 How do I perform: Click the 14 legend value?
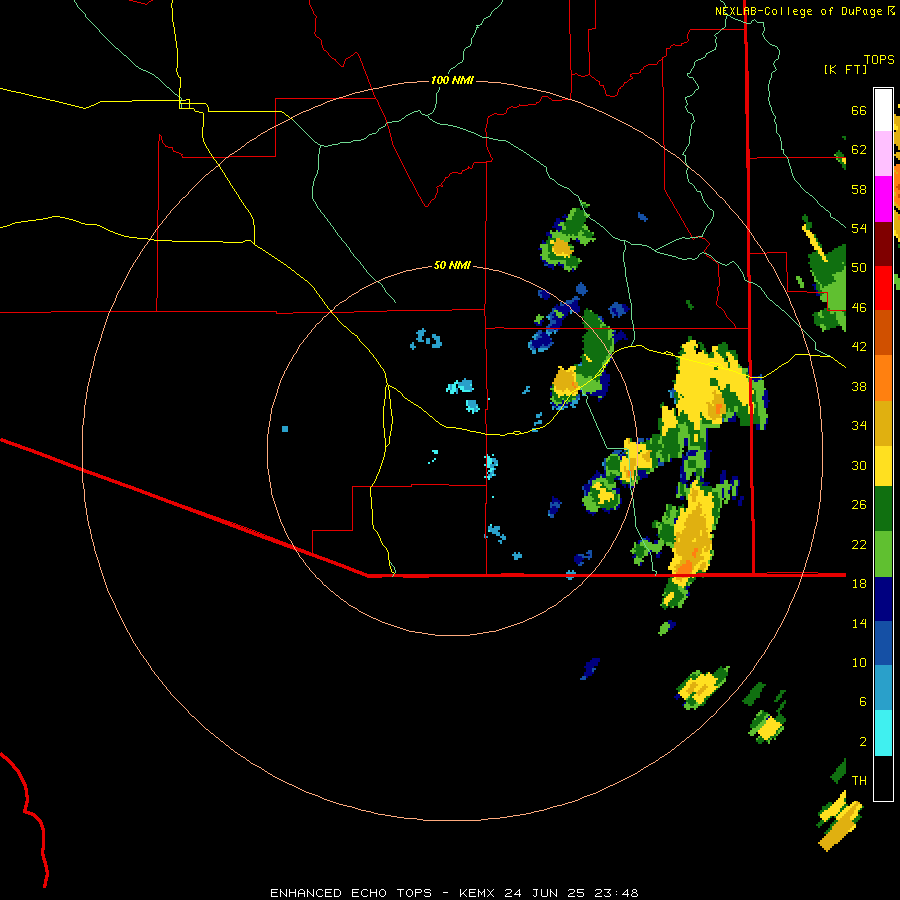point(859,623)
